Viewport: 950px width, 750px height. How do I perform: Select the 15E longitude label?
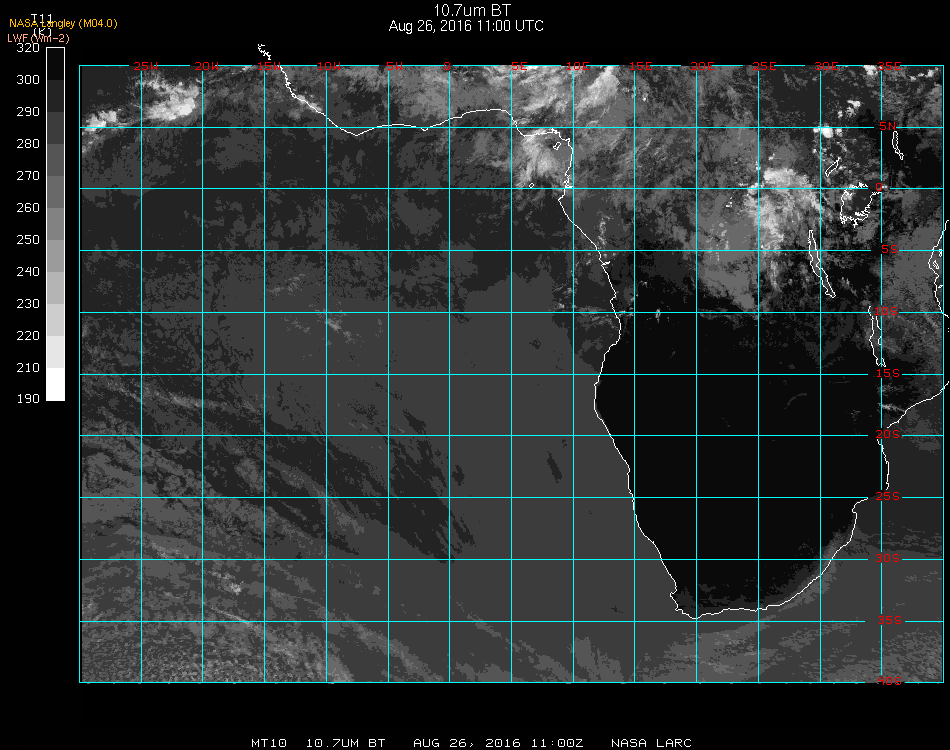(640, 66)
